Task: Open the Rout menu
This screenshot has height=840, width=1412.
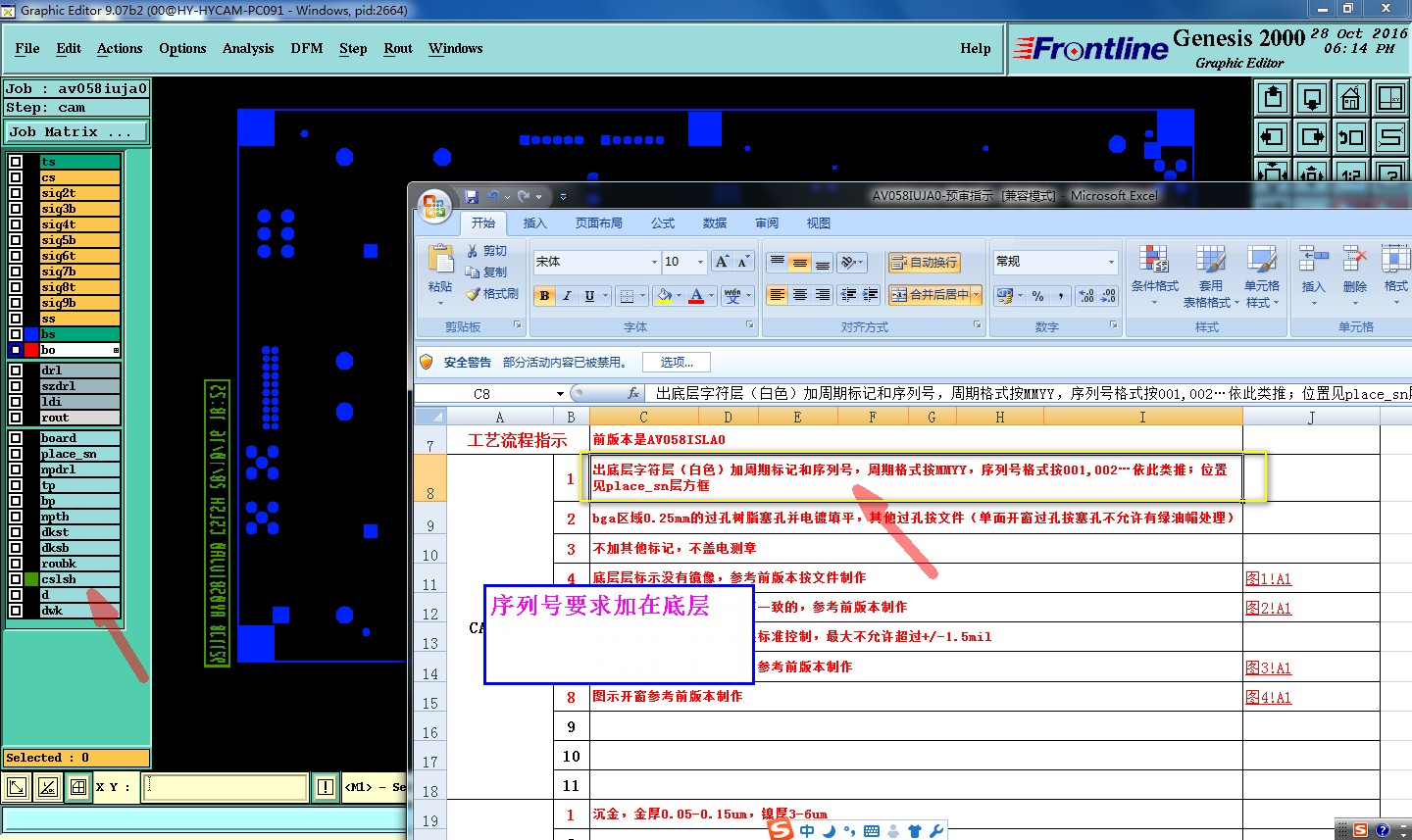Action: click(398, 48)
